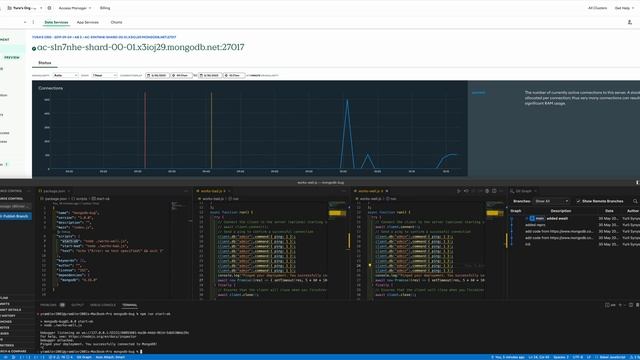Click the end time field

tap(234, 76)
